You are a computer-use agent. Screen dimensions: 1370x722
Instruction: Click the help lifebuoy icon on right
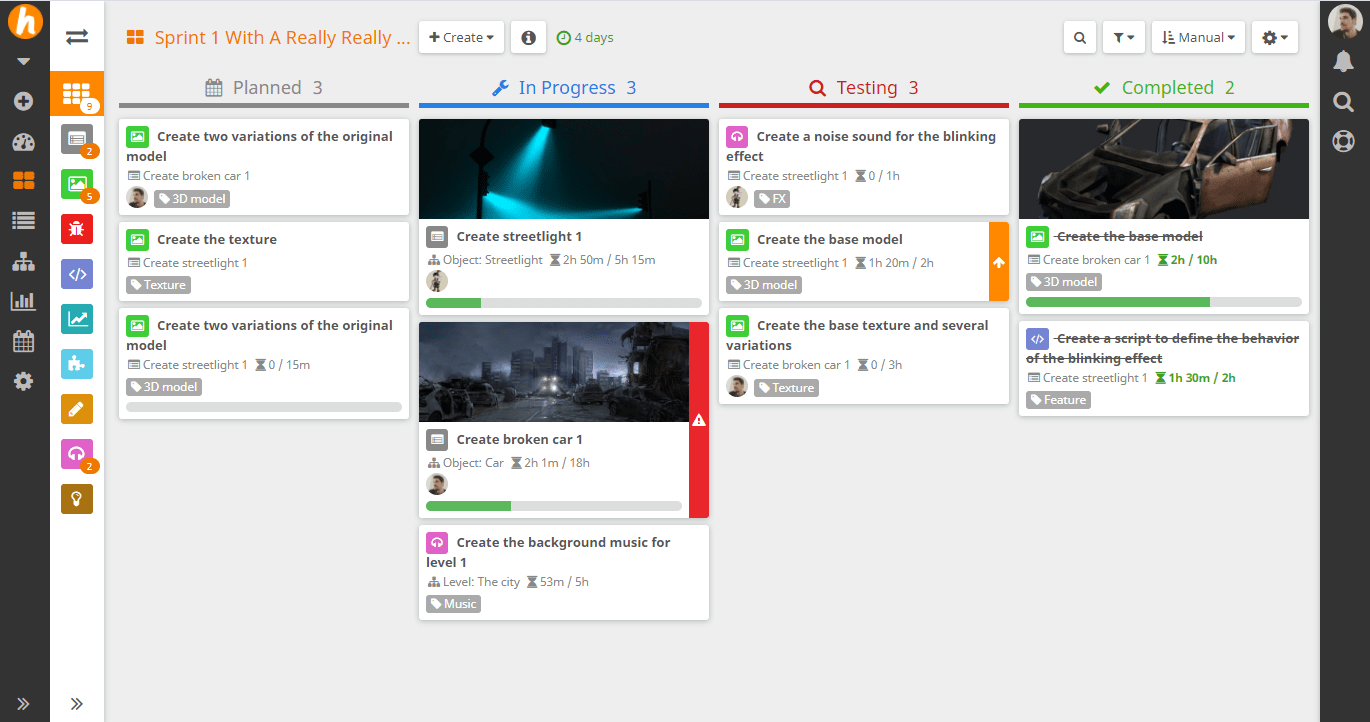(x=1344, y=141)
